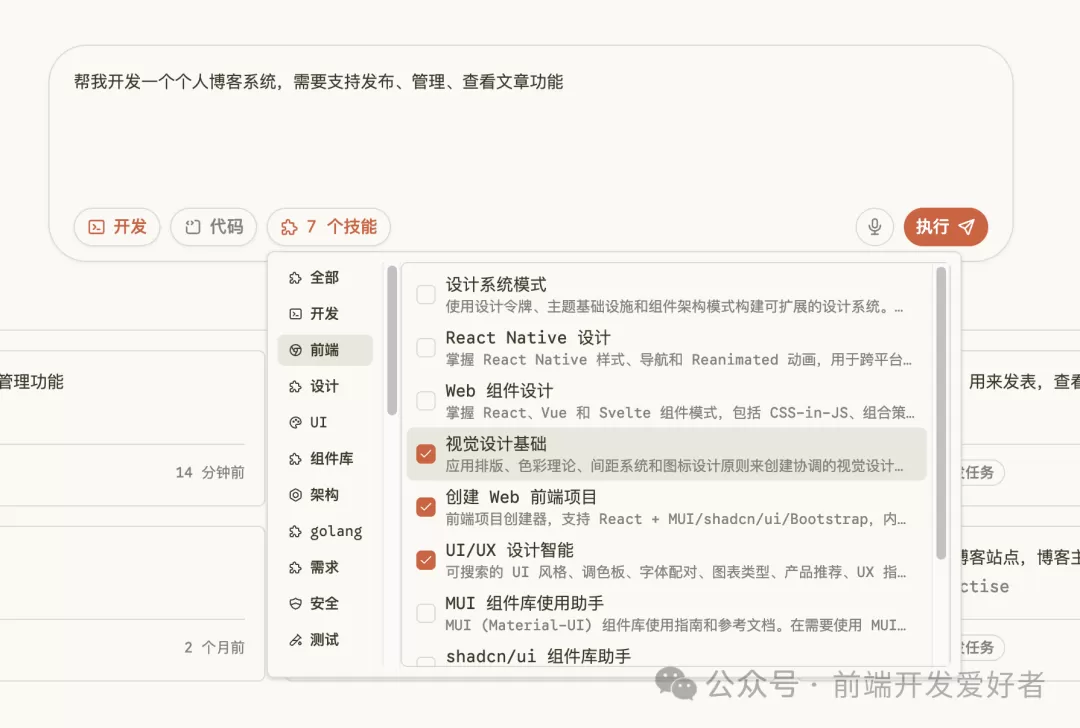Click the clipboard icon on 代码 button
The image size is (1080, 728).
pyautogui.click(x=193, y=227)
